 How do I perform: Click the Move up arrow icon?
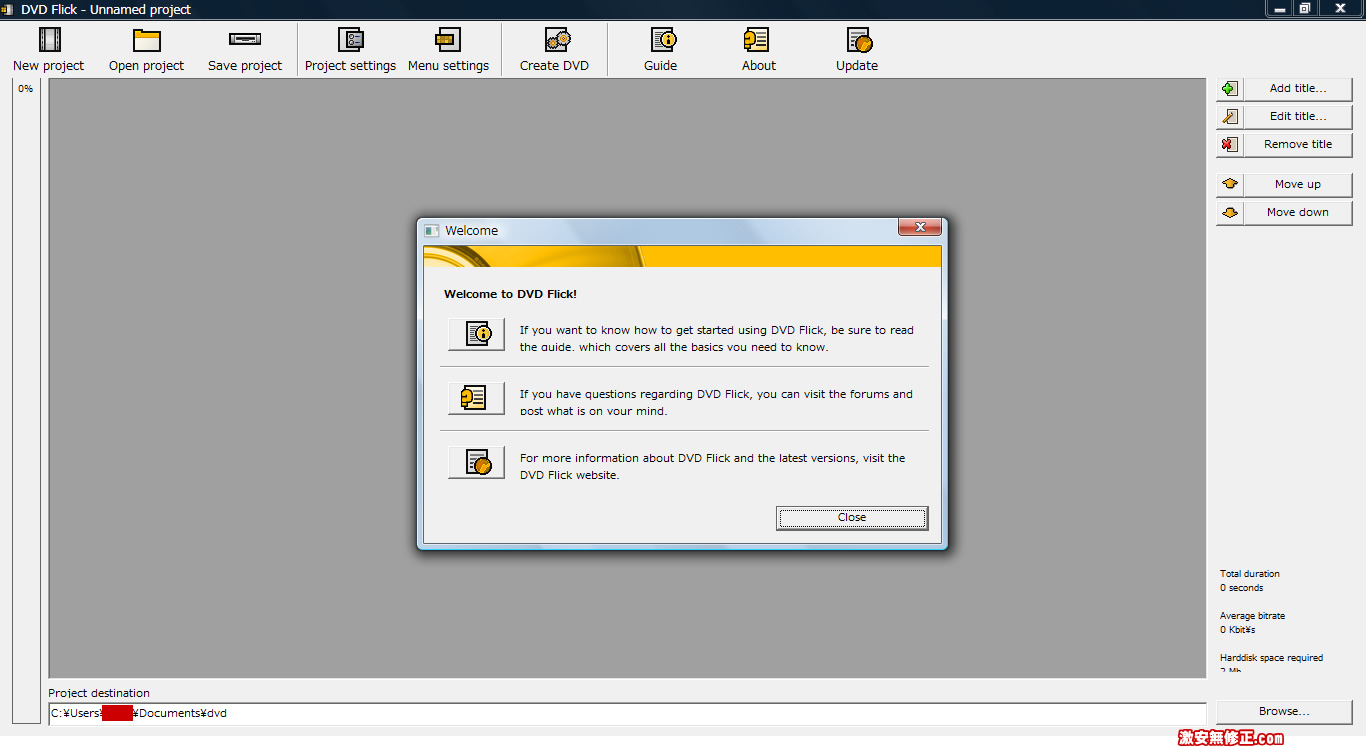tap(1230, 185)
